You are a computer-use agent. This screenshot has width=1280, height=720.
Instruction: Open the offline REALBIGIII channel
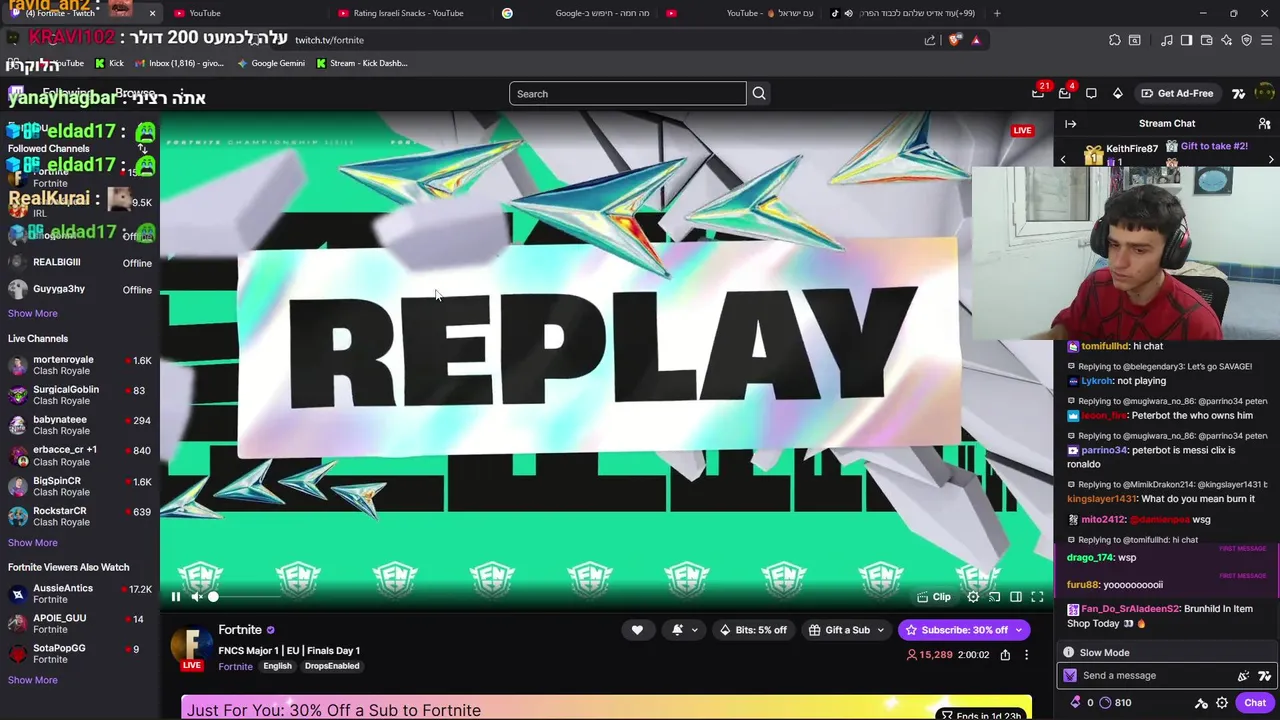80,262
